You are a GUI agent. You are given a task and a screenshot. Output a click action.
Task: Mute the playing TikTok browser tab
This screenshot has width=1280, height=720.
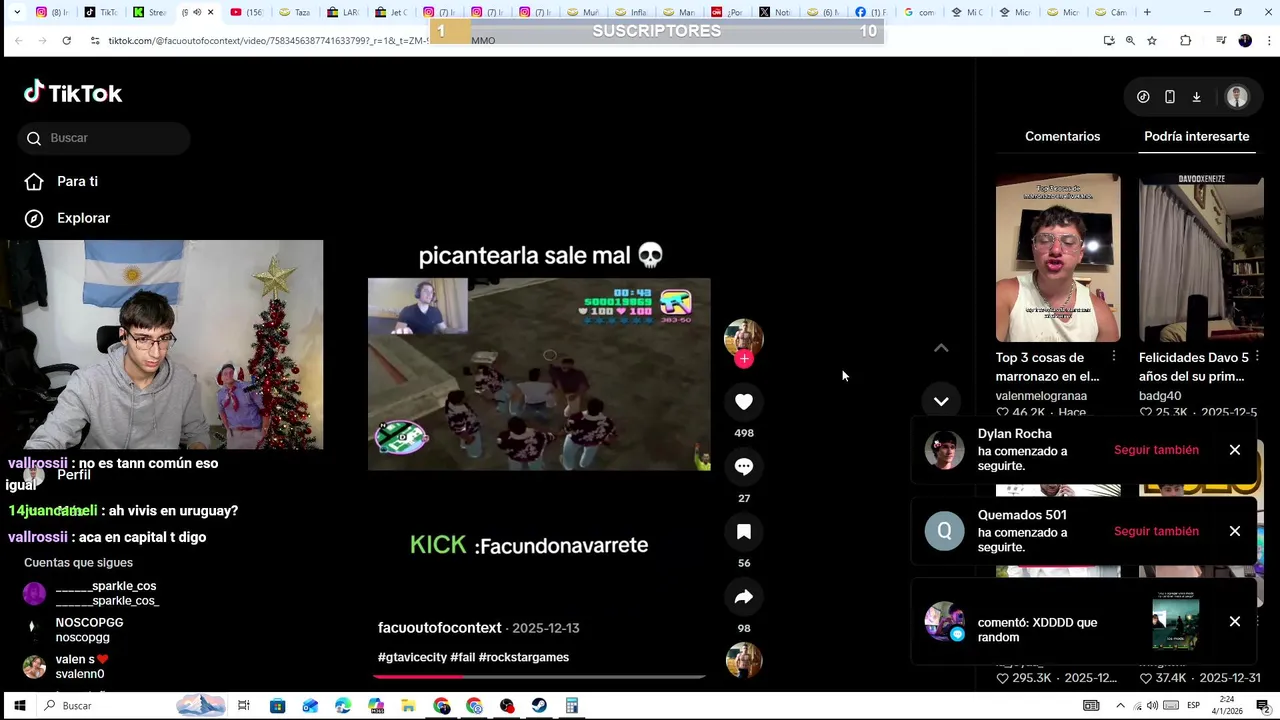197,12
